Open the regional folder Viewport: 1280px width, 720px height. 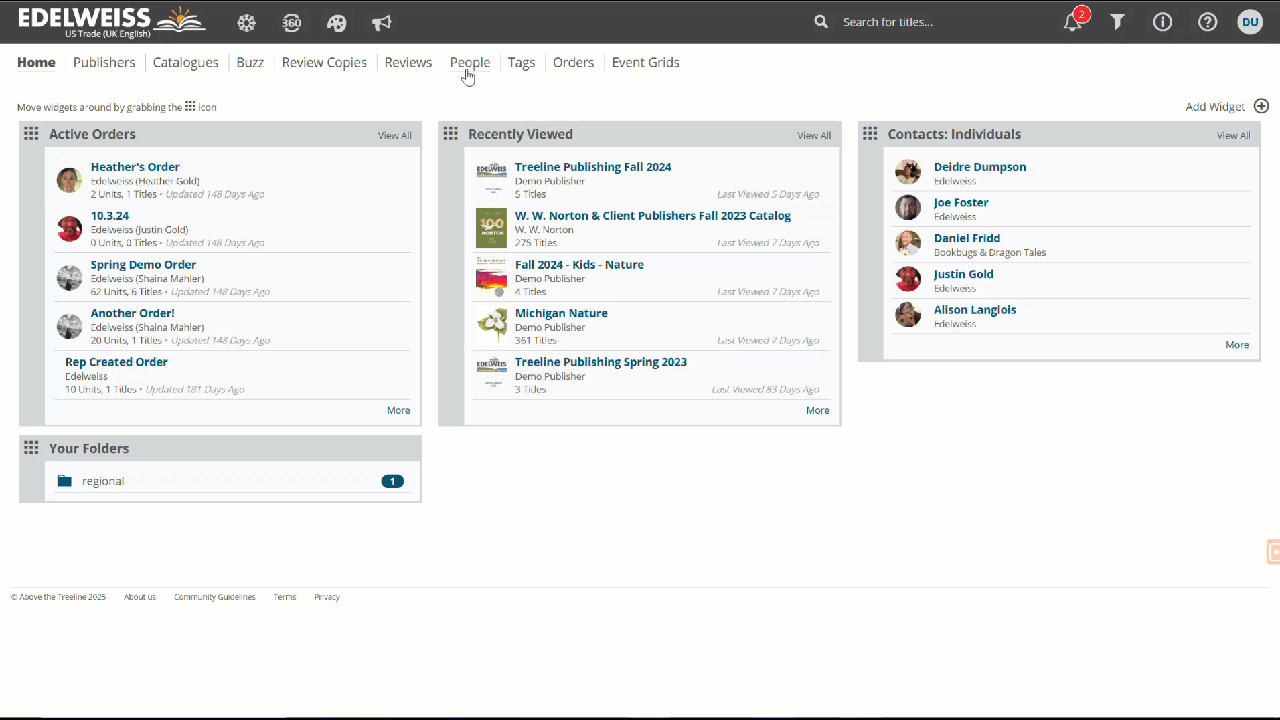coord(103,481)
